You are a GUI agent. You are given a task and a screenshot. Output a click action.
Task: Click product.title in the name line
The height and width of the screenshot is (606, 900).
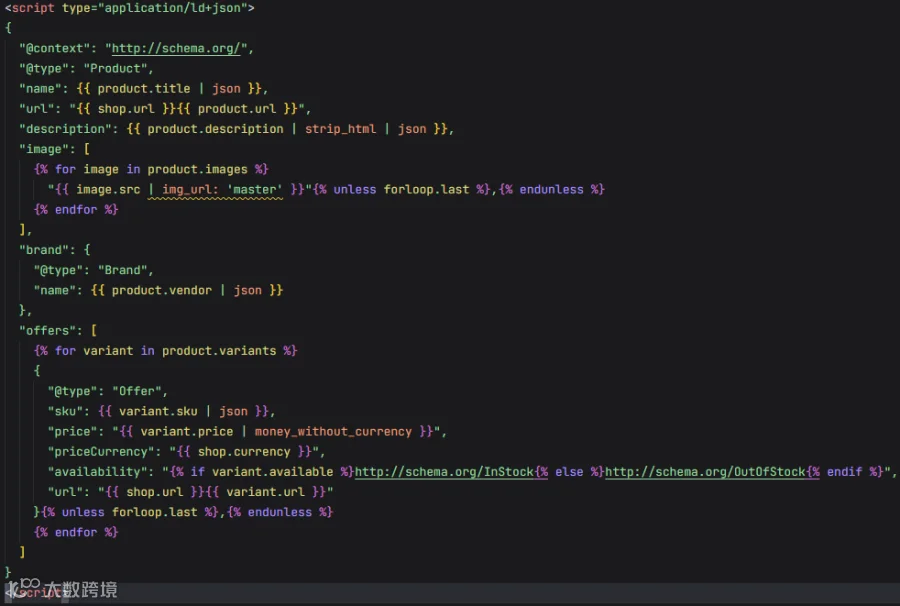143,88
